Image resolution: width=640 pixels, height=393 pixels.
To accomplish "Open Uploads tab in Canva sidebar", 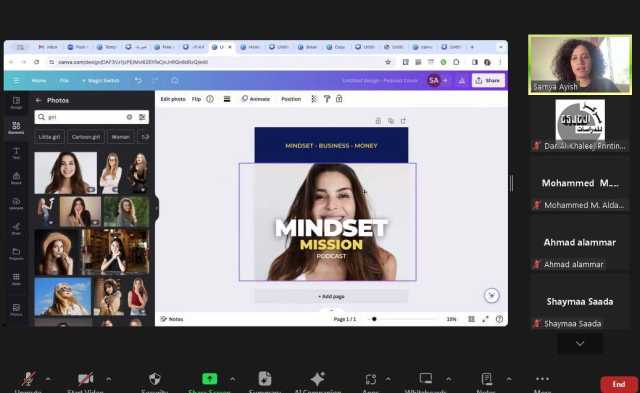I will [16, 203].
